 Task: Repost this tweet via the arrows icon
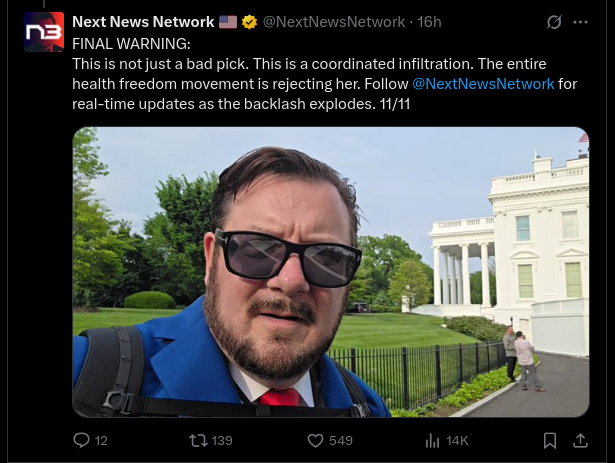(x=198, y=440)
